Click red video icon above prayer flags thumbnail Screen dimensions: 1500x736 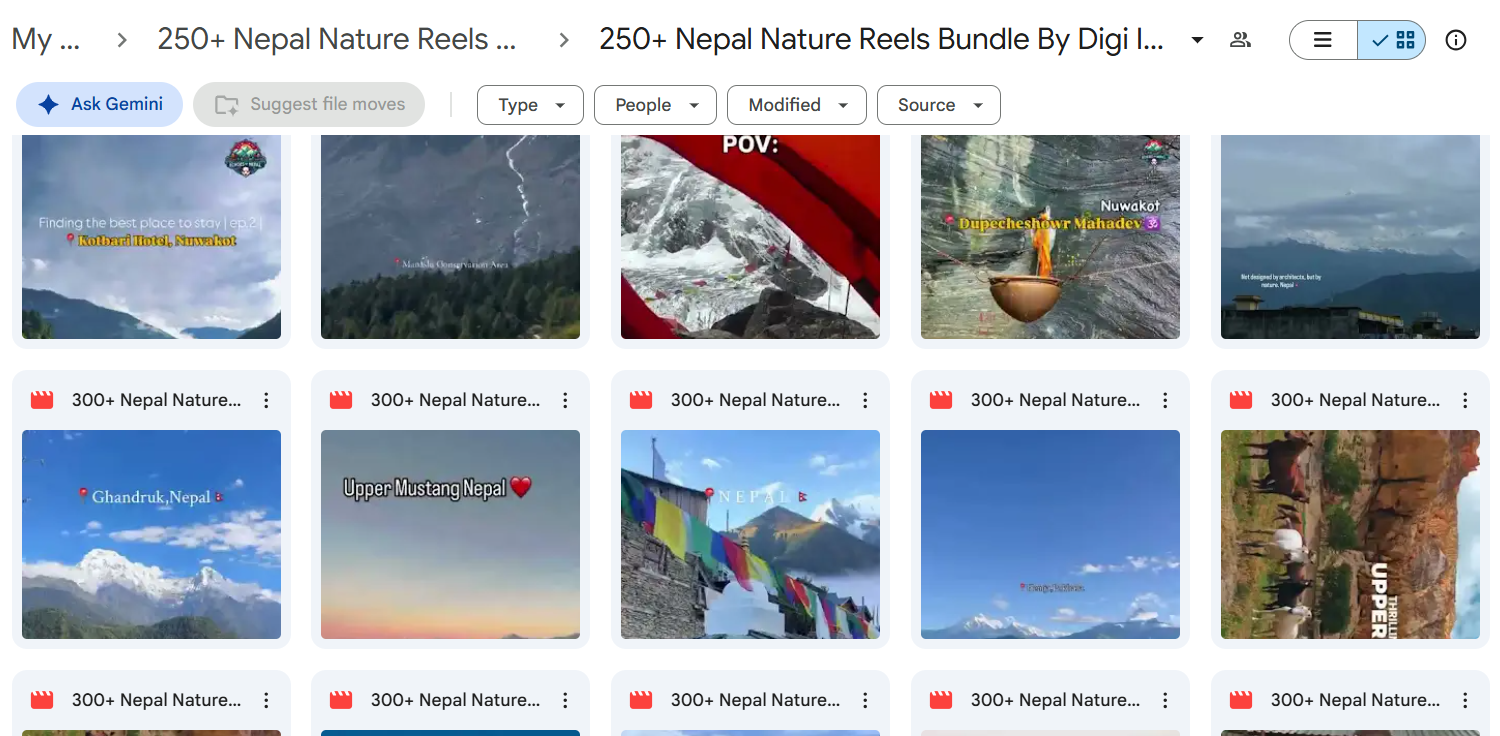point(641,400)
